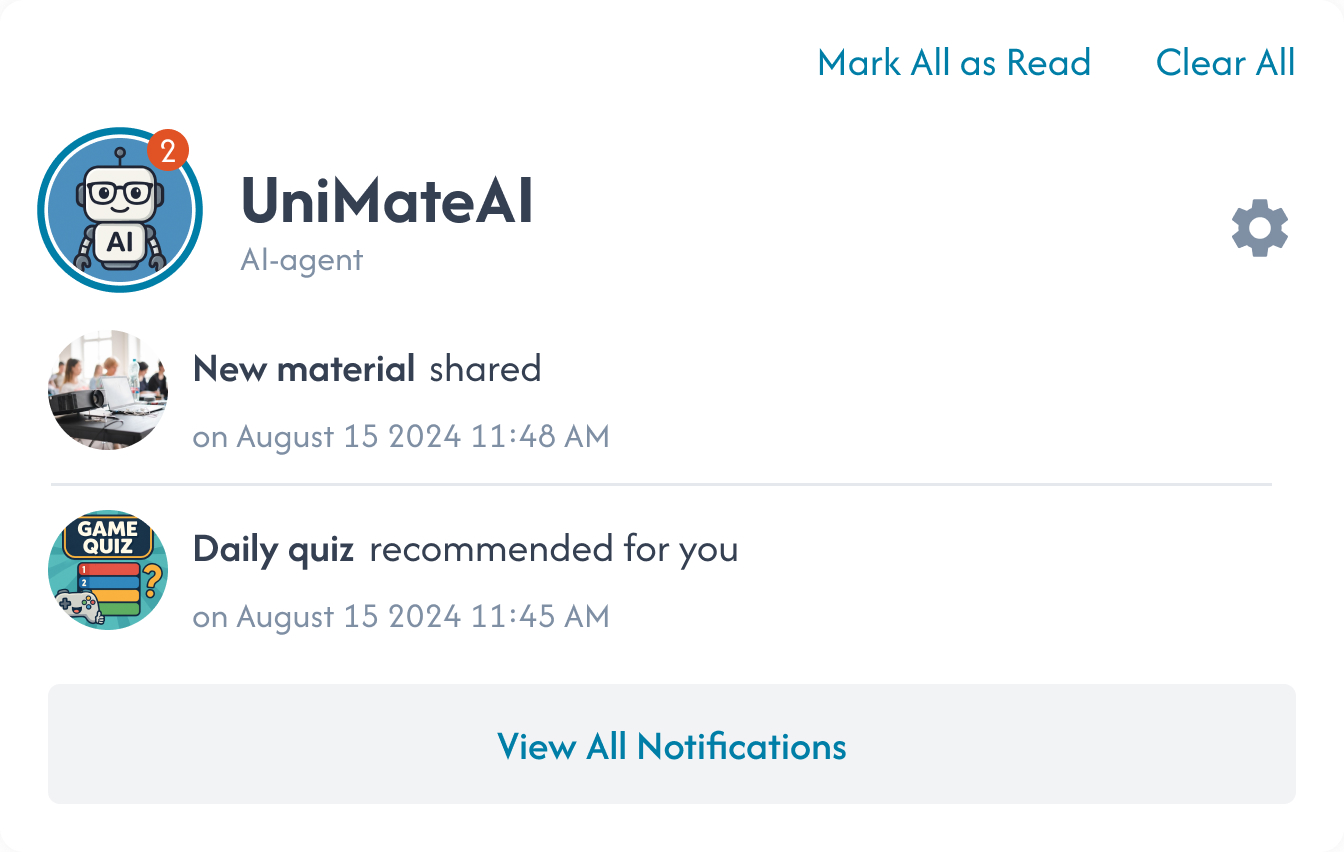Screen dimensions: 1344x852
Task: Mark All as Read
Action: (x=954, y=63)
